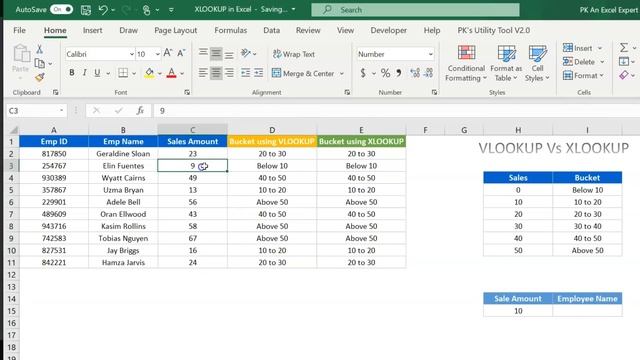Image resolution: width=640 pixels, height=360 pixels.
Task: Open the Review tab
Action: 308,30
